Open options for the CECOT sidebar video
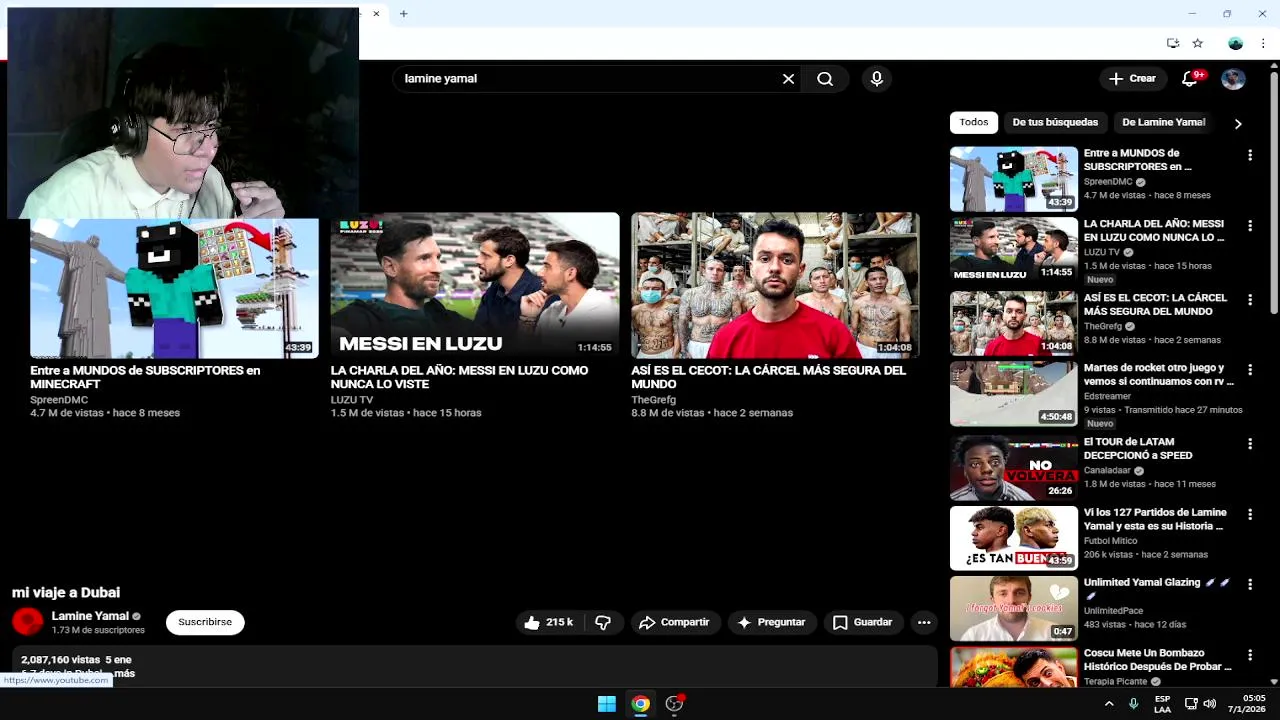Screen dimensions: 1280x720 [1249, 300]
